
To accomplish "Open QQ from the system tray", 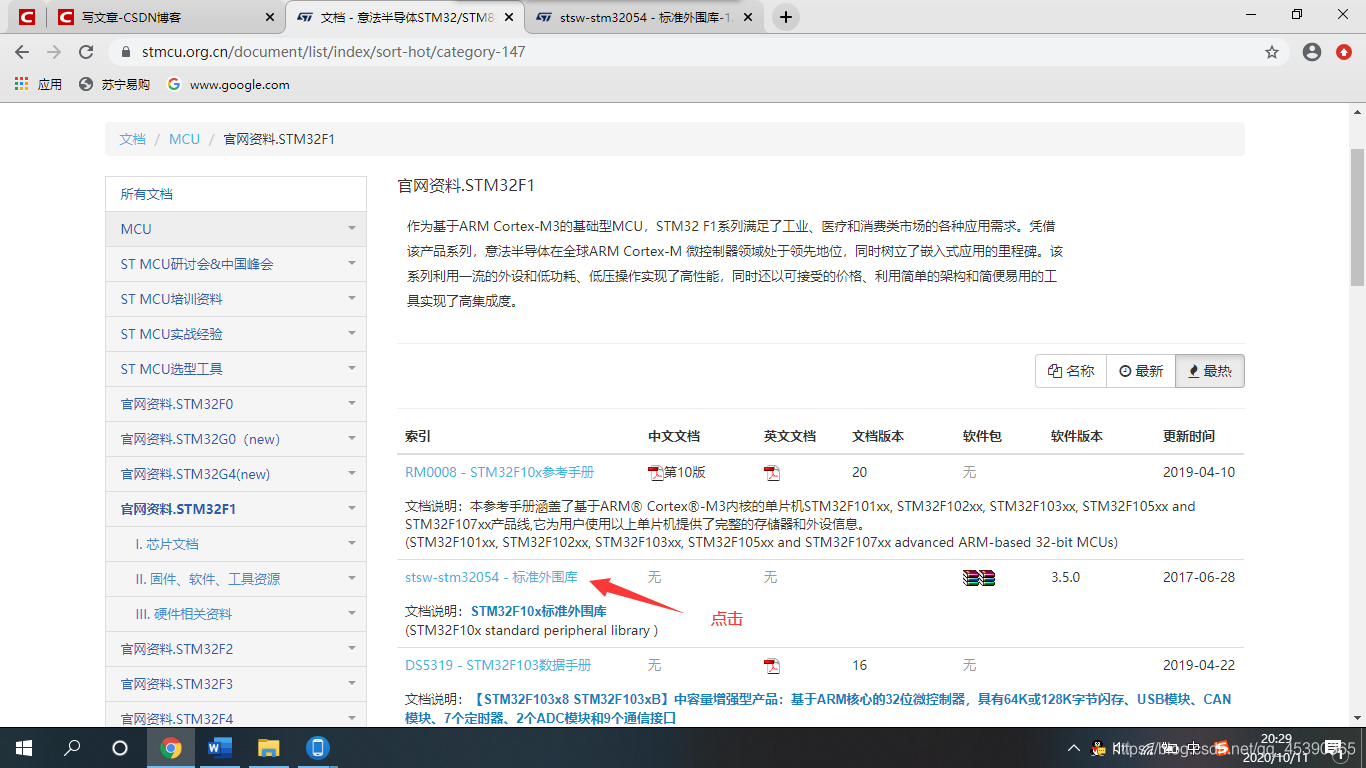I will [1098, 748].
